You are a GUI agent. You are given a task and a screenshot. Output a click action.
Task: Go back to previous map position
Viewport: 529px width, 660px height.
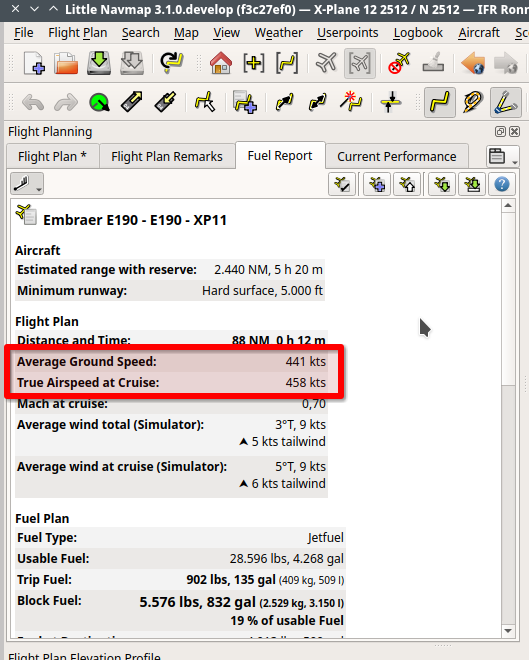coord(473,63)
